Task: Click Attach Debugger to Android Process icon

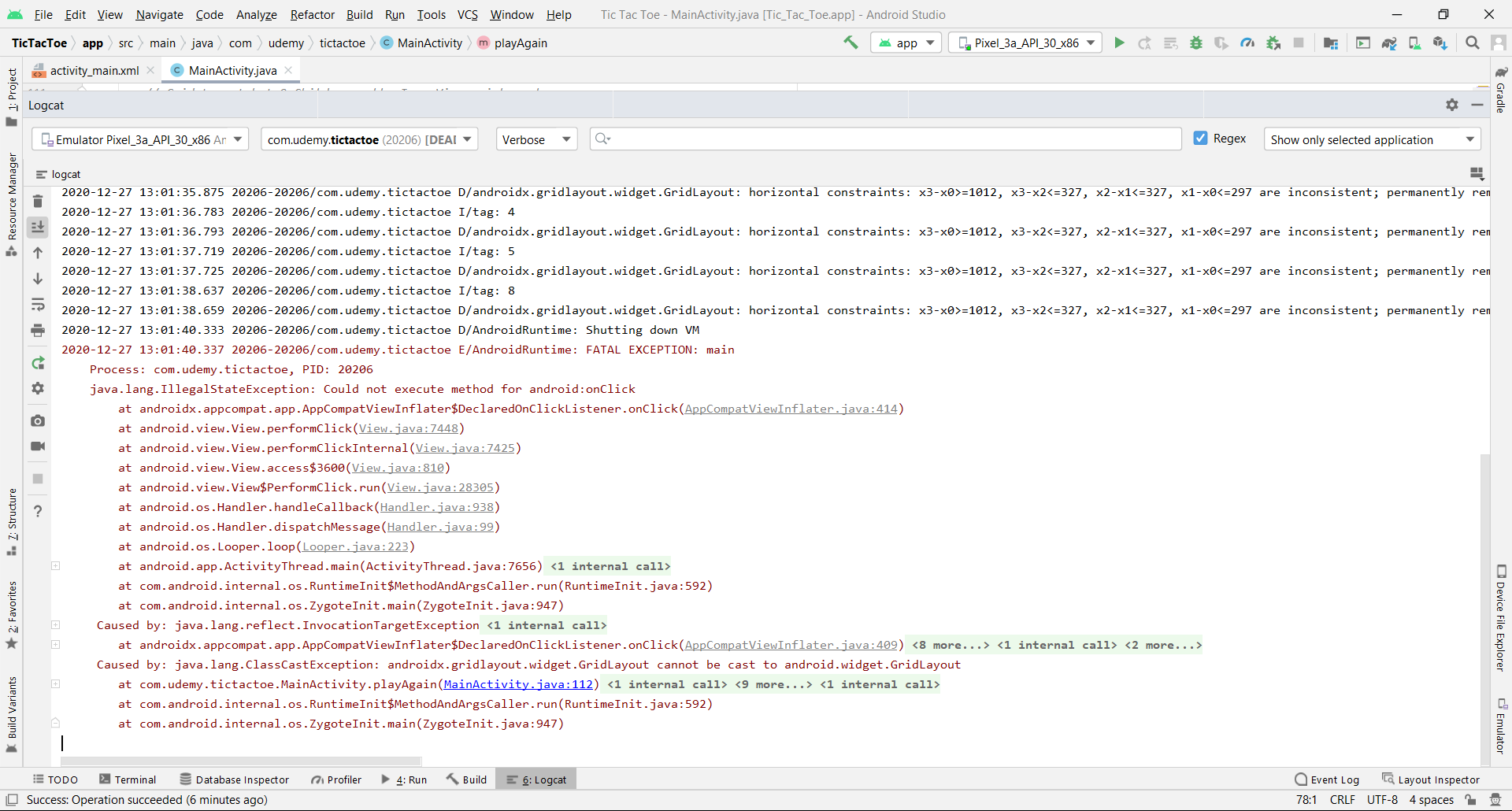Action: 1273,43
